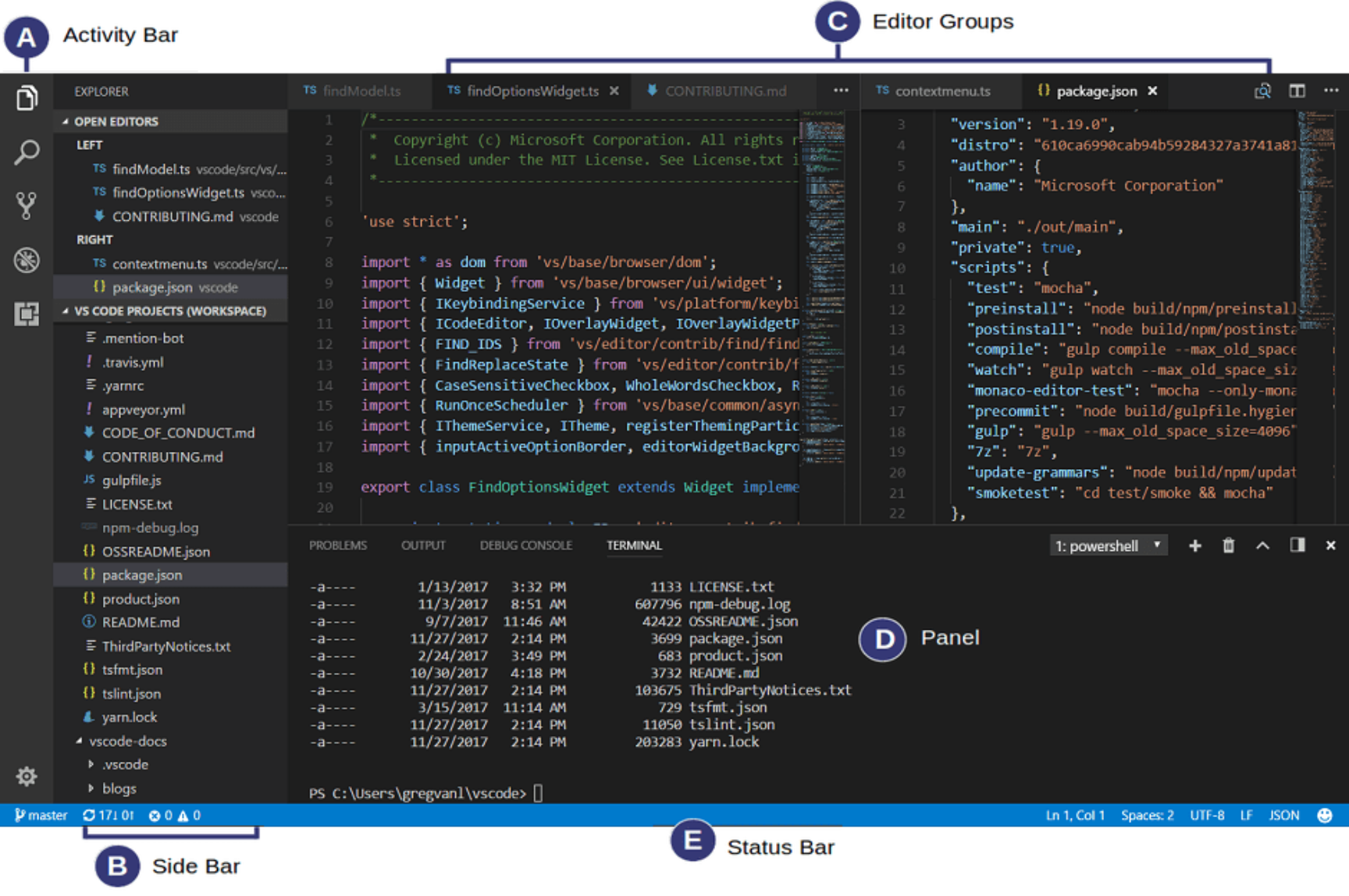
Task: Open tslint.json file in explorer
Action: [170, 694]
